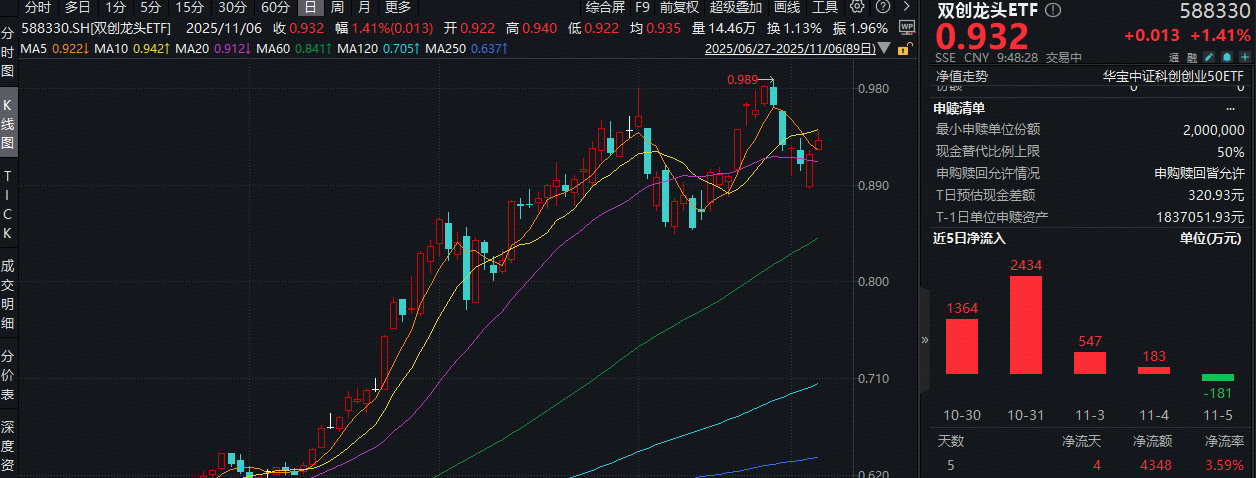Click the pencil edit note icon
This screenshot has height=478, width=1256.
click(x=1211, y=57)
